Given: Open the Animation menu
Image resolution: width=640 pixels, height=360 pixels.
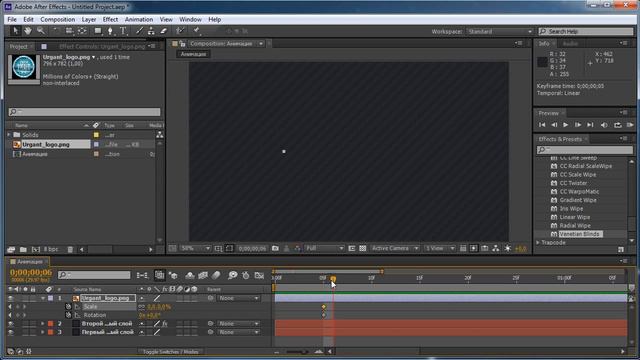Looking at the screenshot, I should click(139, 19).
